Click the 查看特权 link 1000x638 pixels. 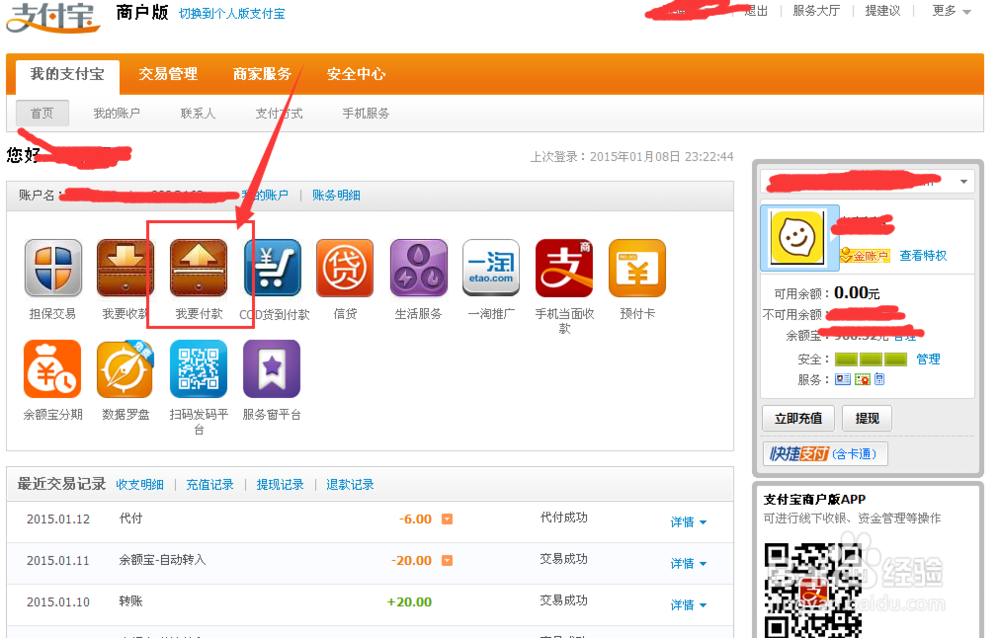923,256
